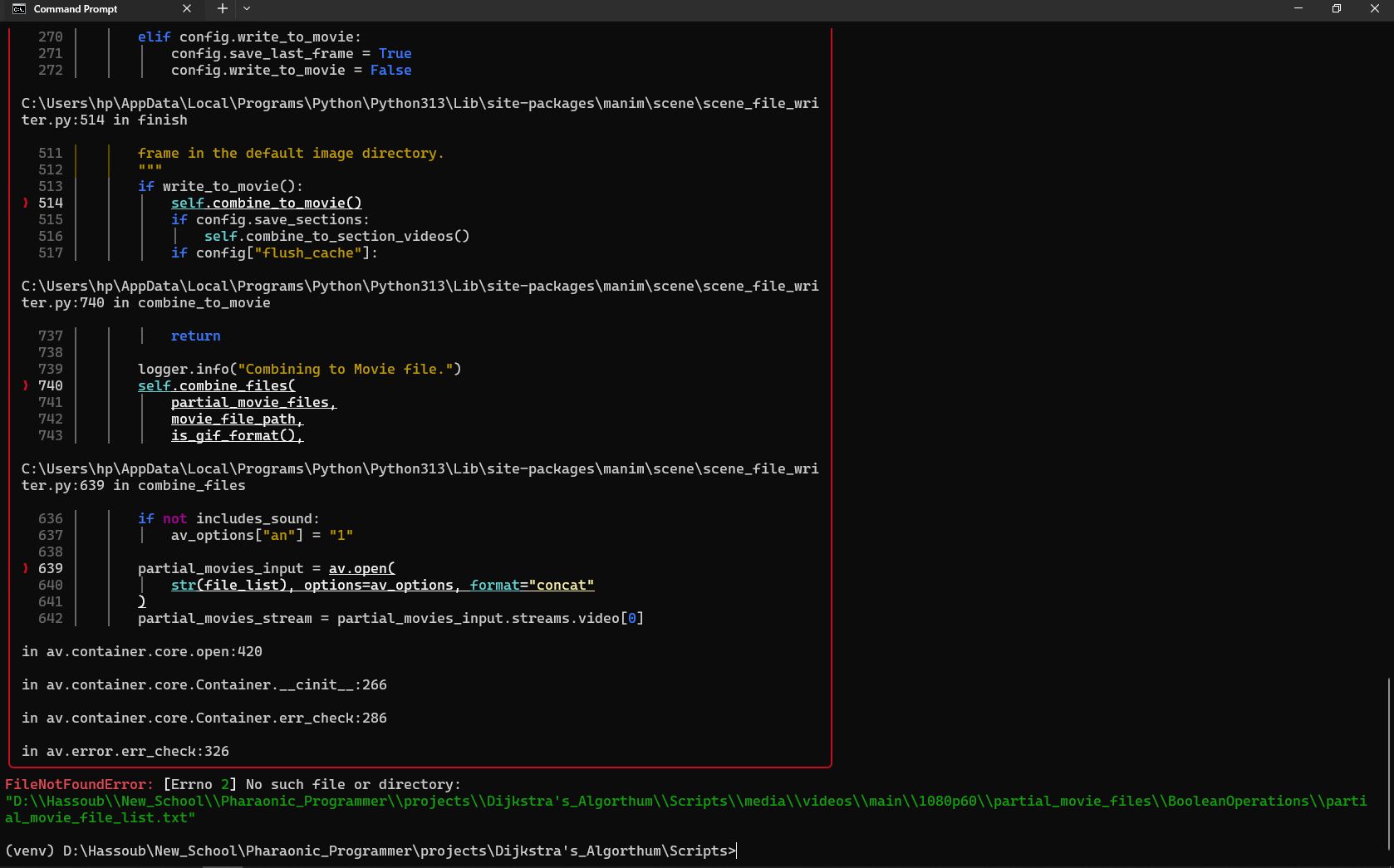
Task: Close the Command Prompt tab
Action: pyautogui.click(x=187, y=9)
